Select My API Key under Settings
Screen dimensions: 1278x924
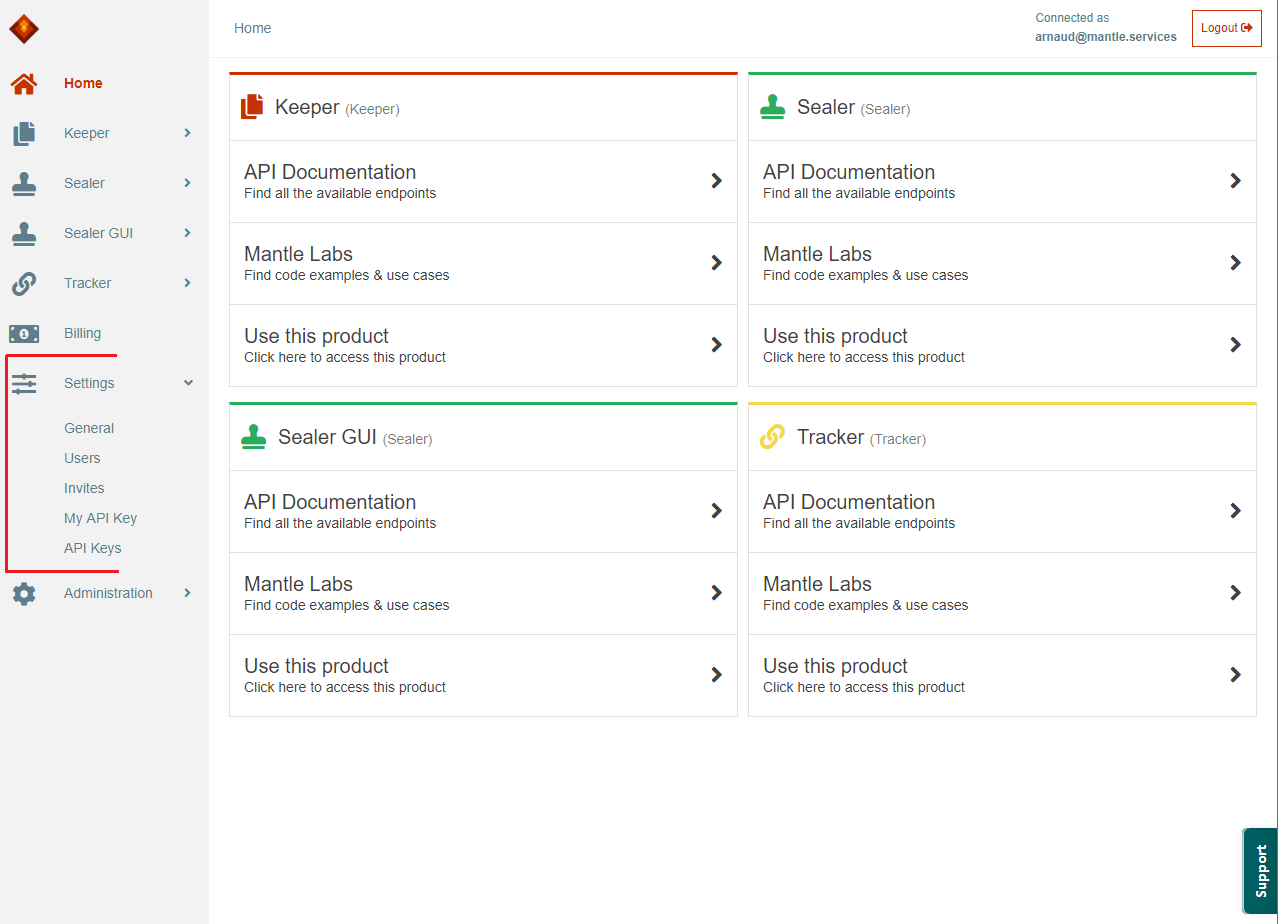coord(100,518)
